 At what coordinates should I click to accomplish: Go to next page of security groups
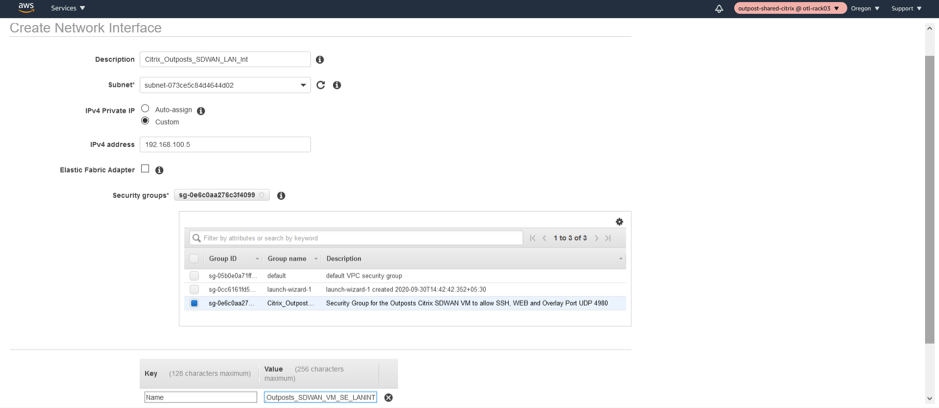tap(596, 238)
